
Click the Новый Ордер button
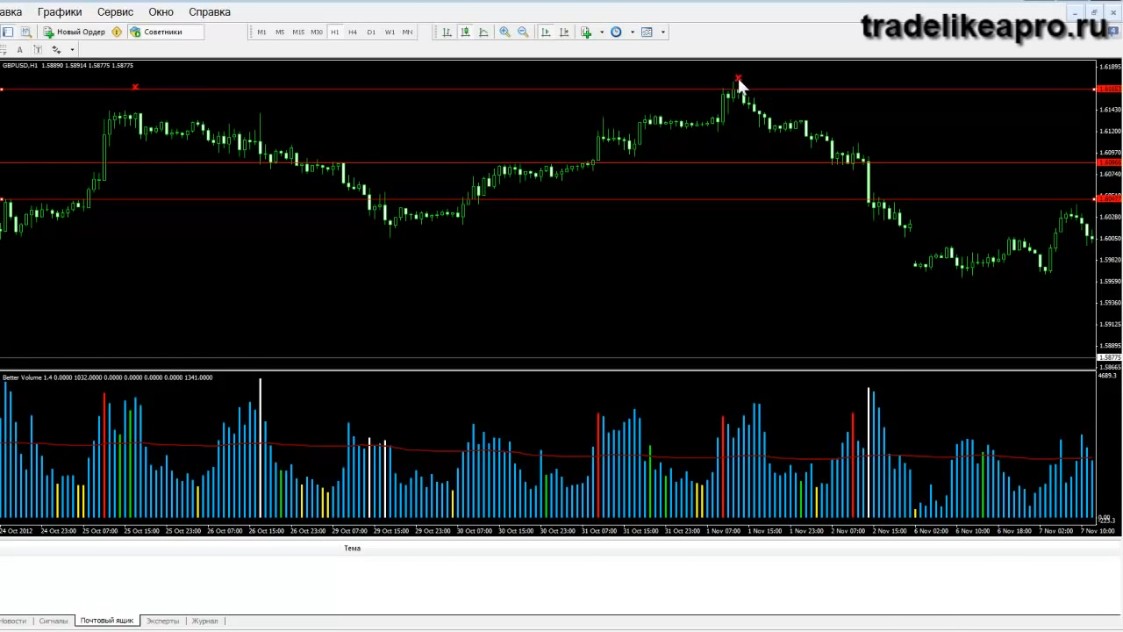coord(74,32)
